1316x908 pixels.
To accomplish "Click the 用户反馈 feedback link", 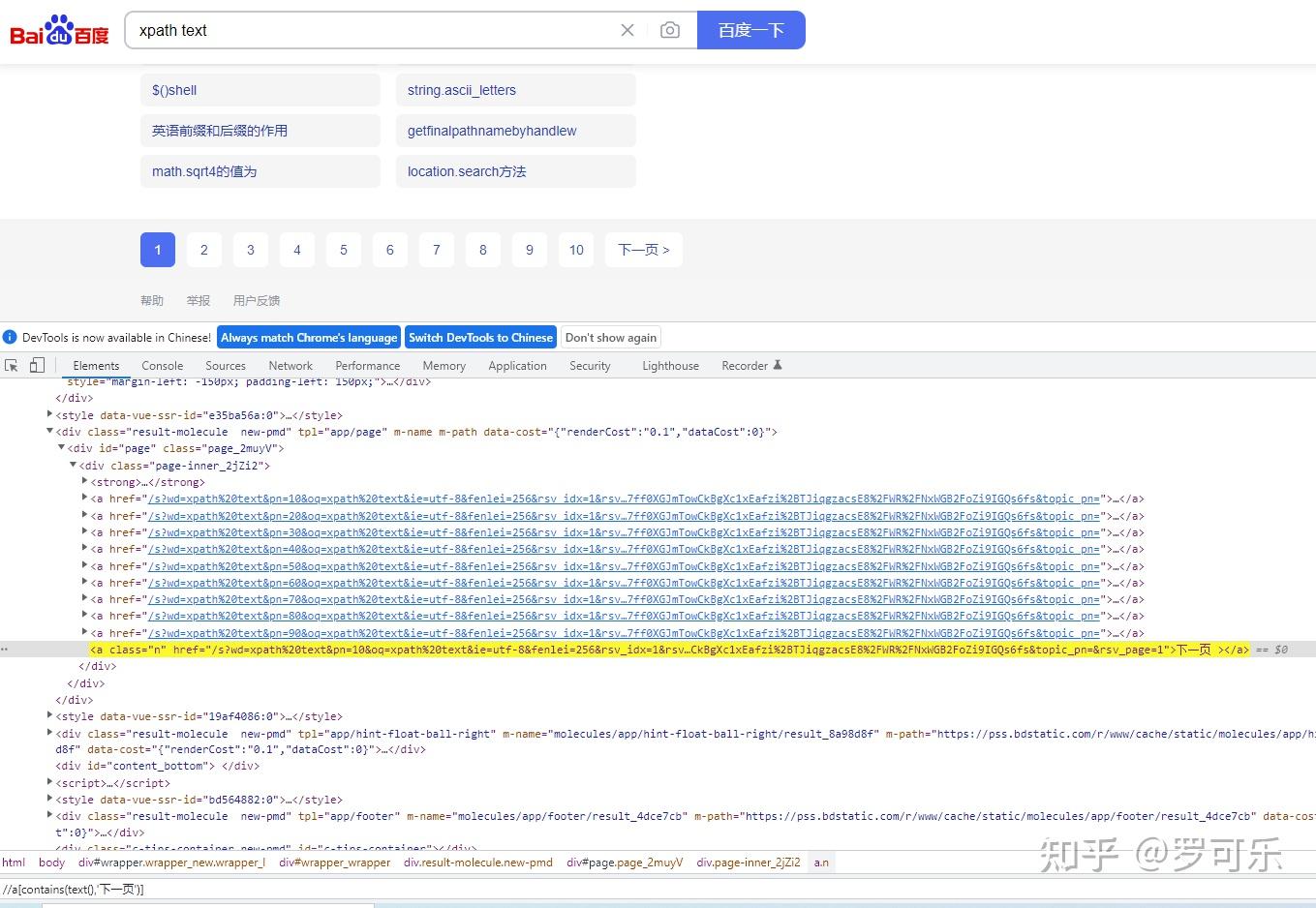I will 256,300.
